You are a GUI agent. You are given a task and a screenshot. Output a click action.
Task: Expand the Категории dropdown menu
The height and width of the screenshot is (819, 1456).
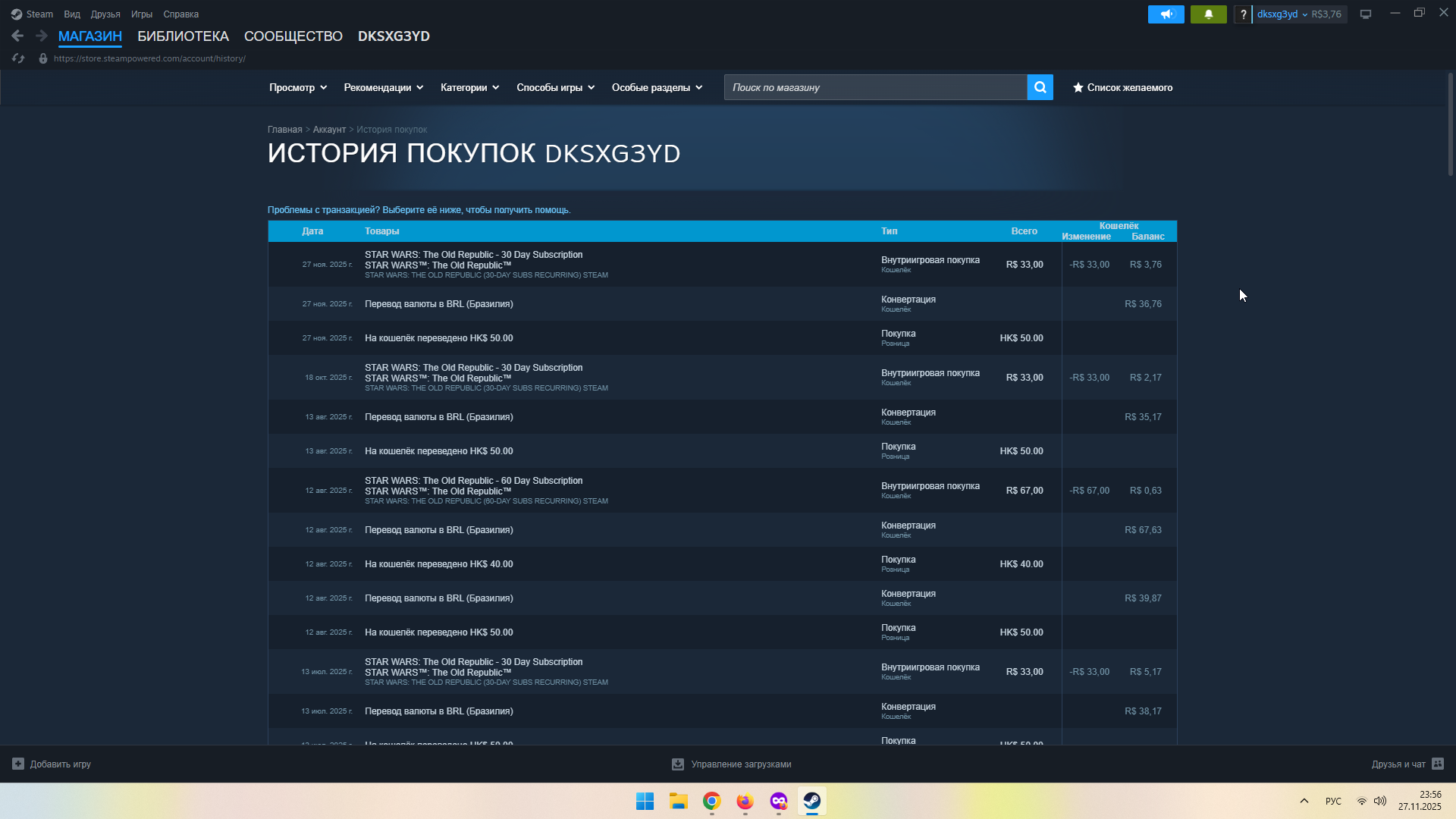pyautogui.click(x=469, y=88)
